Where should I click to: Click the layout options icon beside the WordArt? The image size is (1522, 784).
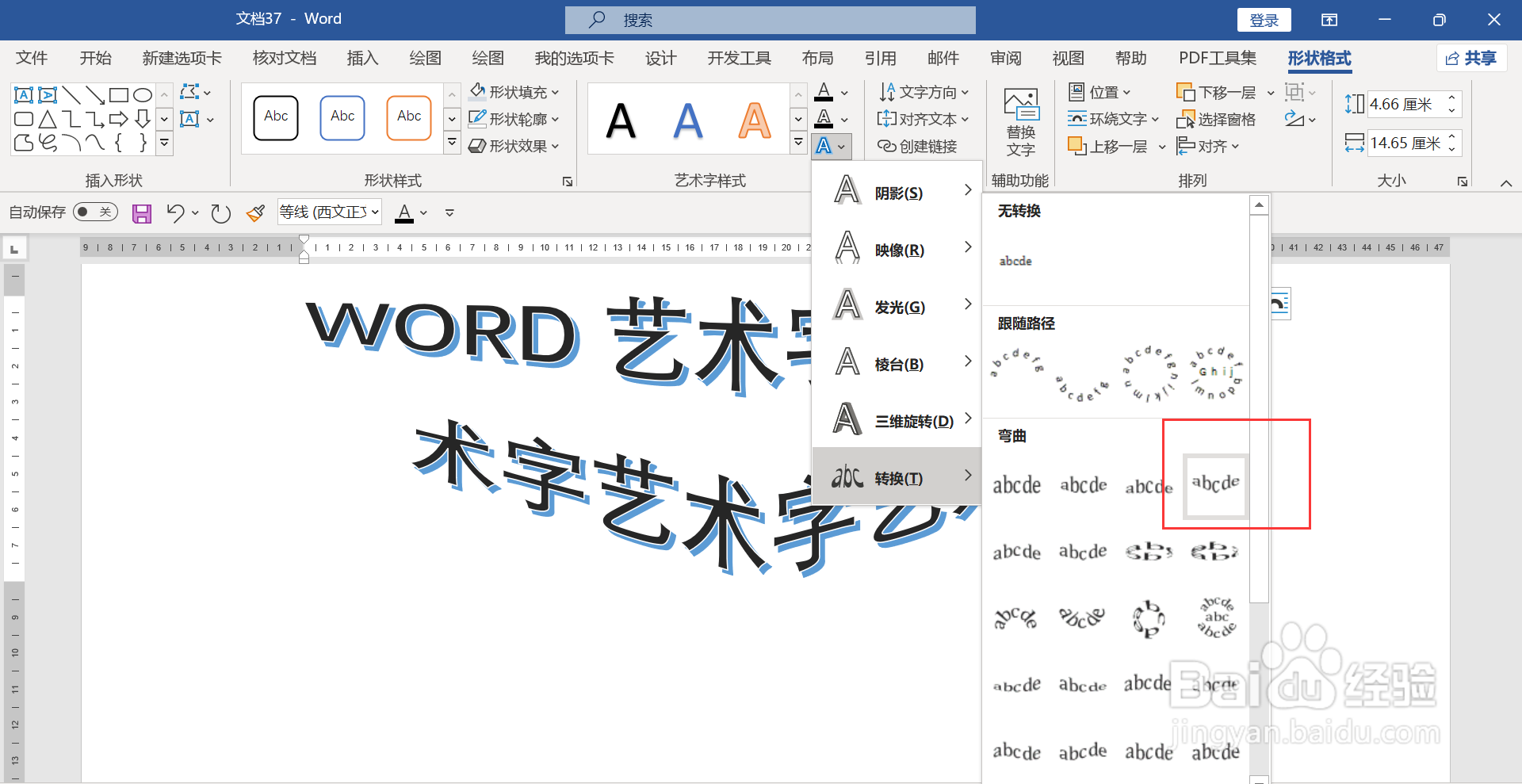1280,304
